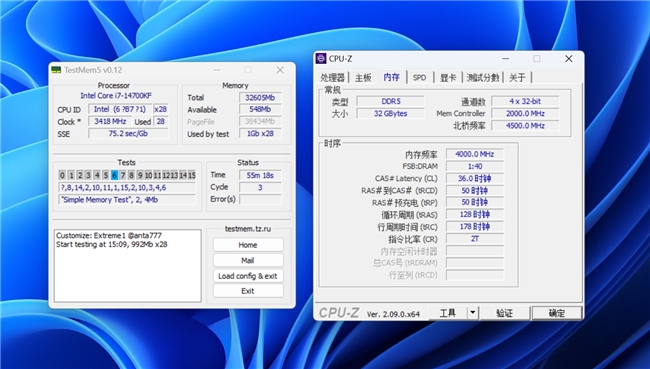Viewport: 650px width, 369px height.
Task: Click the 75.2 sec/Gb SSE value
Action: pos(128,134)
